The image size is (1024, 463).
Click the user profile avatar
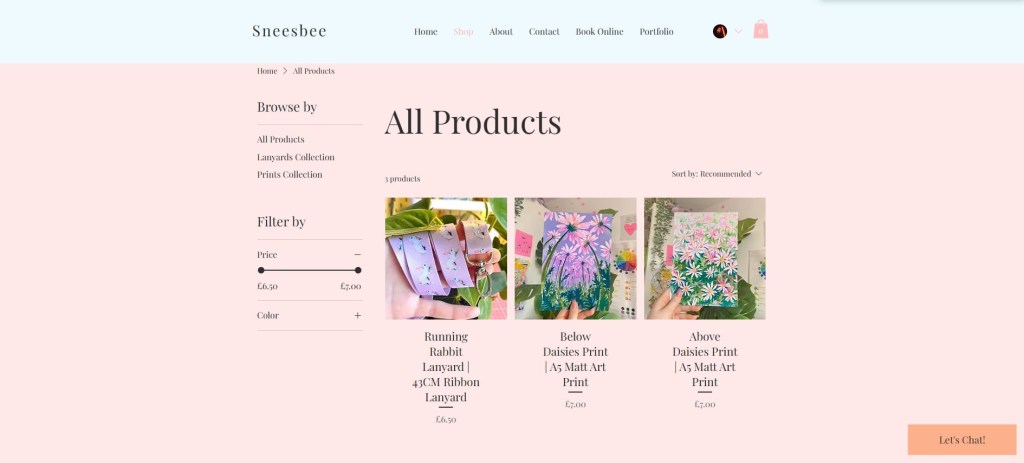(x=720, y=31)
